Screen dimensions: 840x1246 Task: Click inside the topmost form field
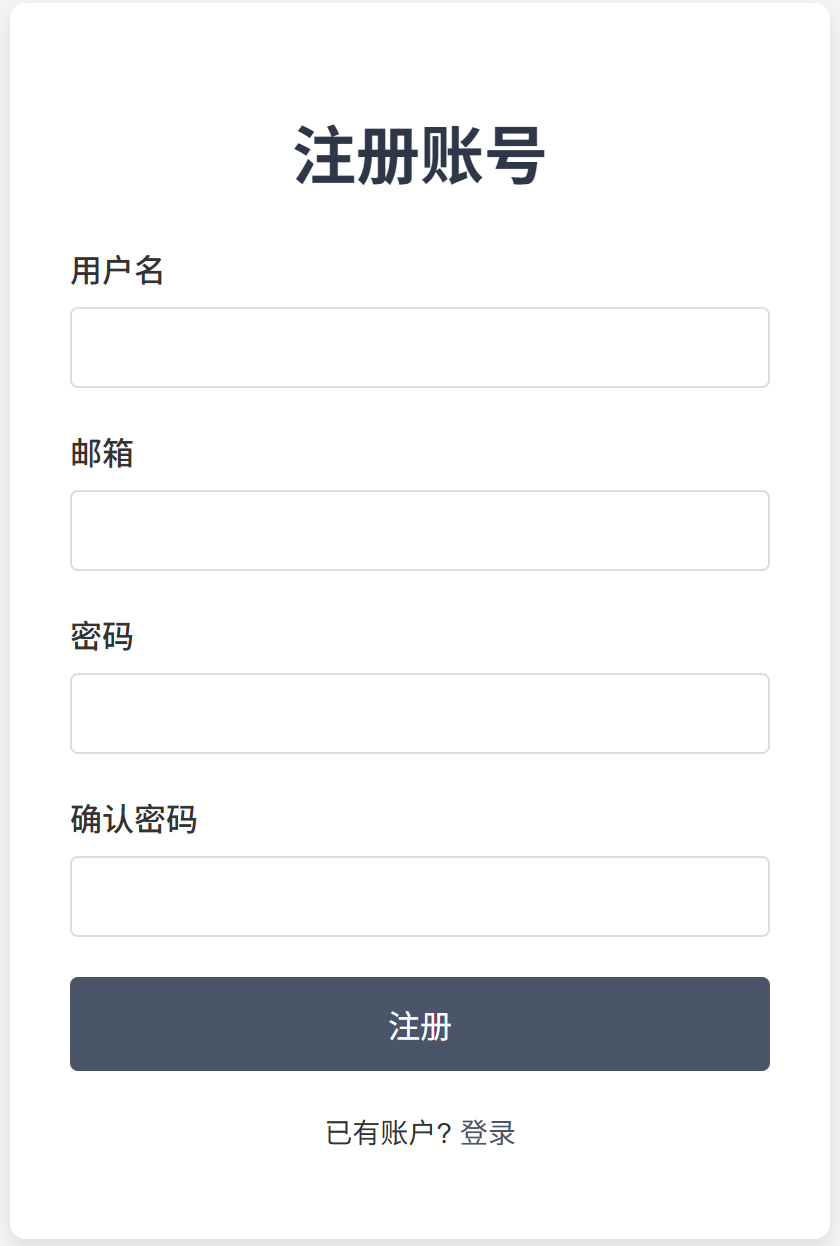(419, 347)
